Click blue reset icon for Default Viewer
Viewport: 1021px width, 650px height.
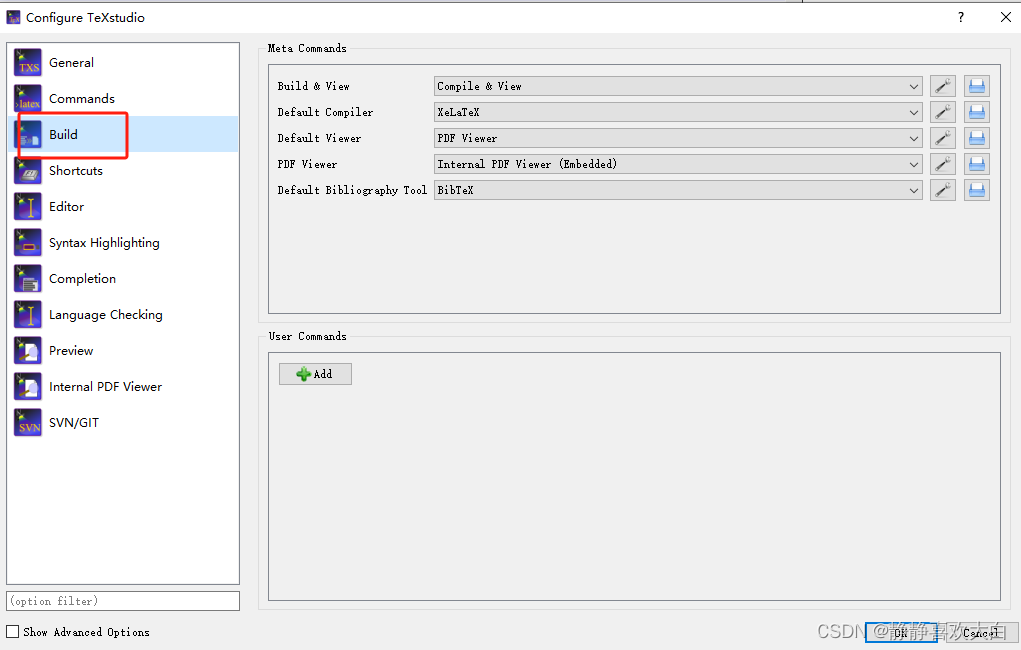(977, 138)
